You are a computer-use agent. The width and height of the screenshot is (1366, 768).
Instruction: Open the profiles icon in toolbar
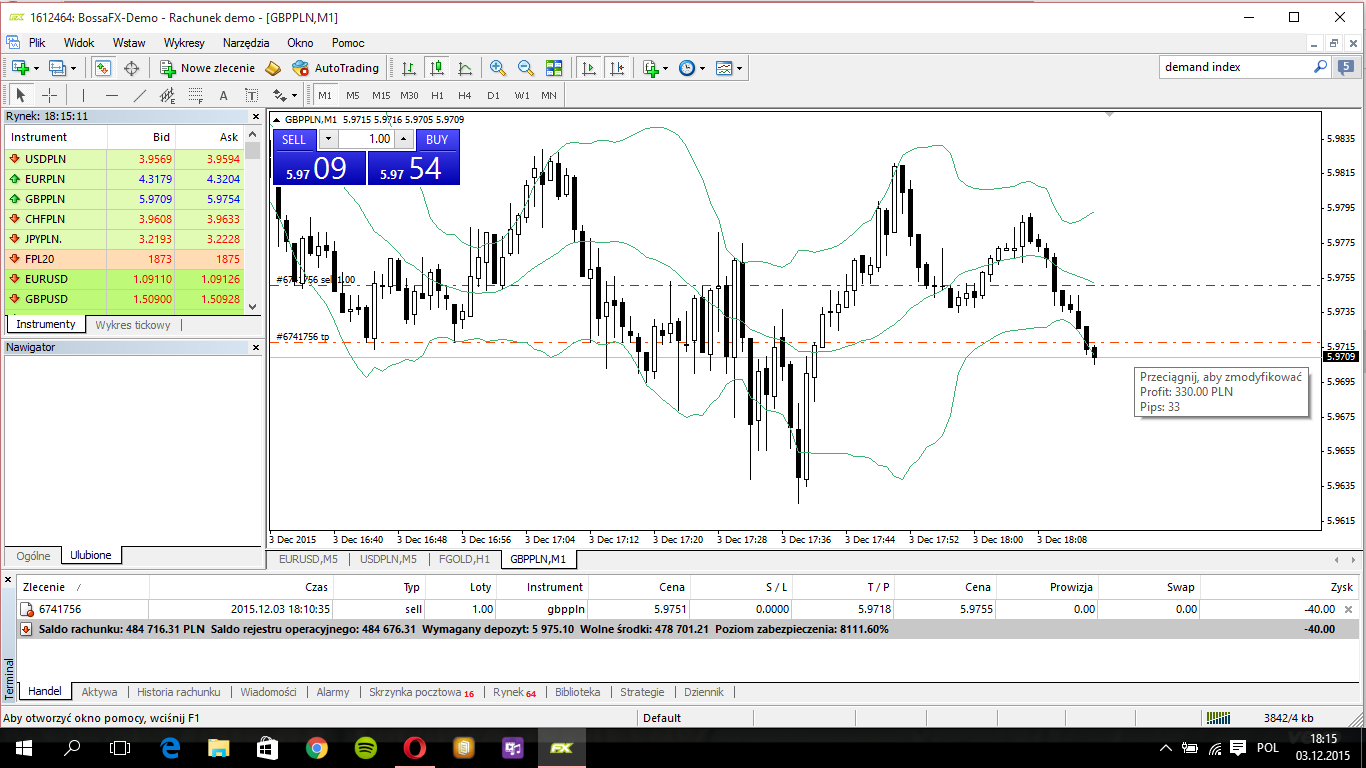point(56,68)
